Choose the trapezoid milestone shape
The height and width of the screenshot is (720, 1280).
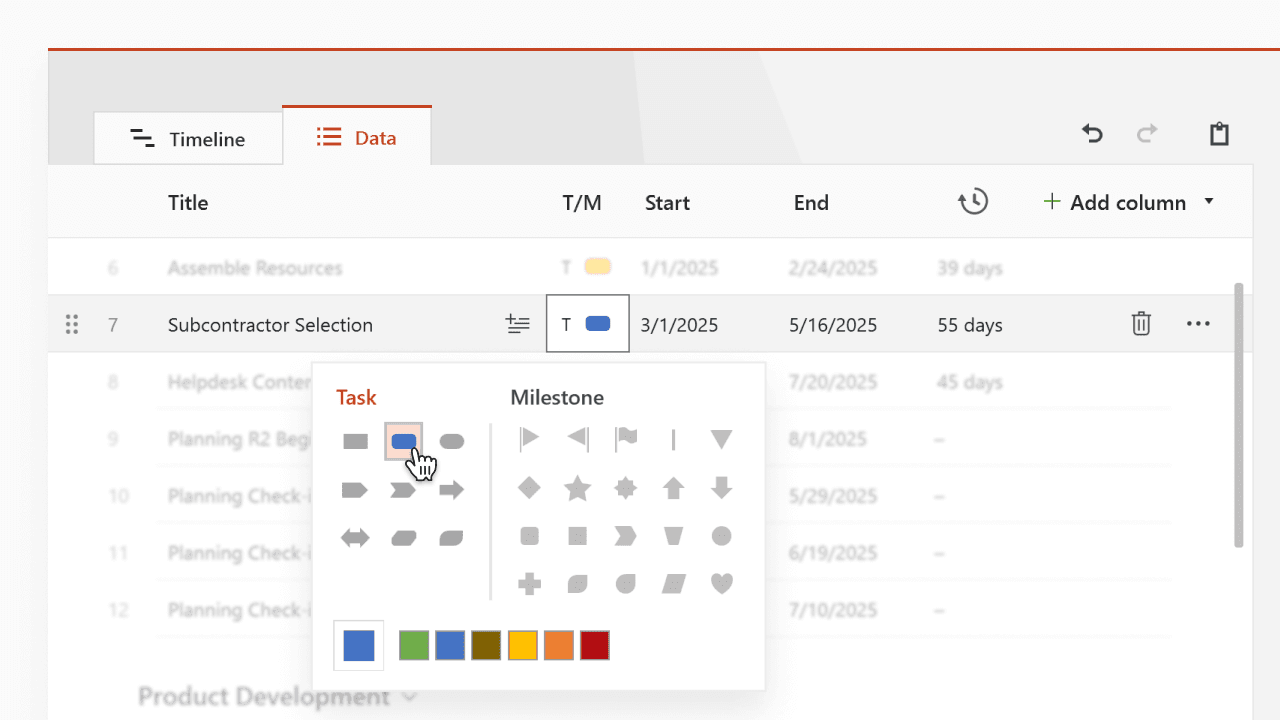(x=674, y=536)
